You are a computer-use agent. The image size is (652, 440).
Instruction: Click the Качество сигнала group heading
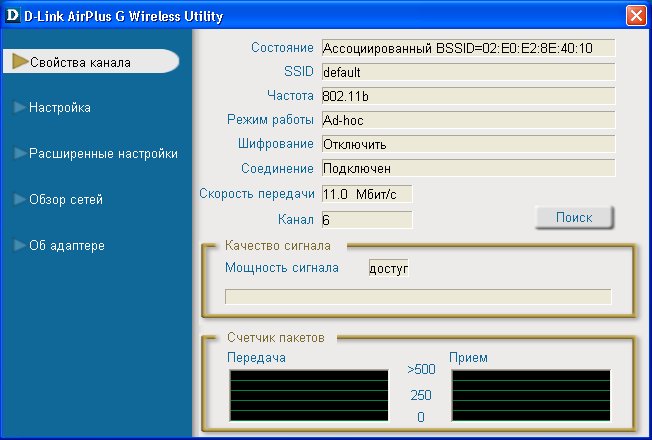278,245
